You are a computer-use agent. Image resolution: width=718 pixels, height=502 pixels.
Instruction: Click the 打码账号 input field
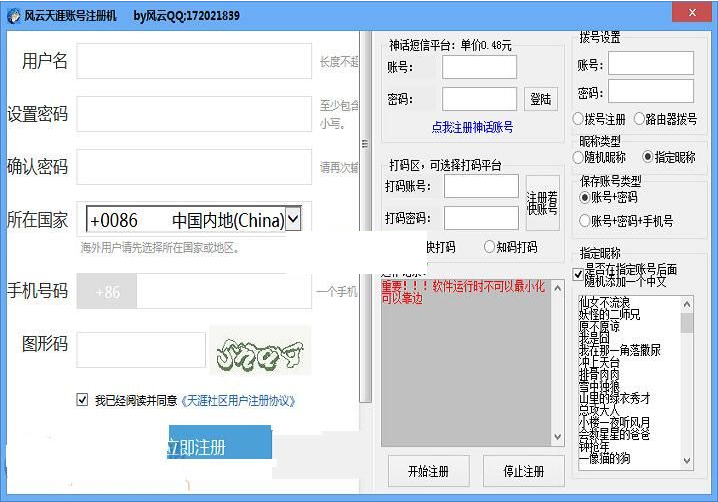pyautogui.click(x=481, y=186)
